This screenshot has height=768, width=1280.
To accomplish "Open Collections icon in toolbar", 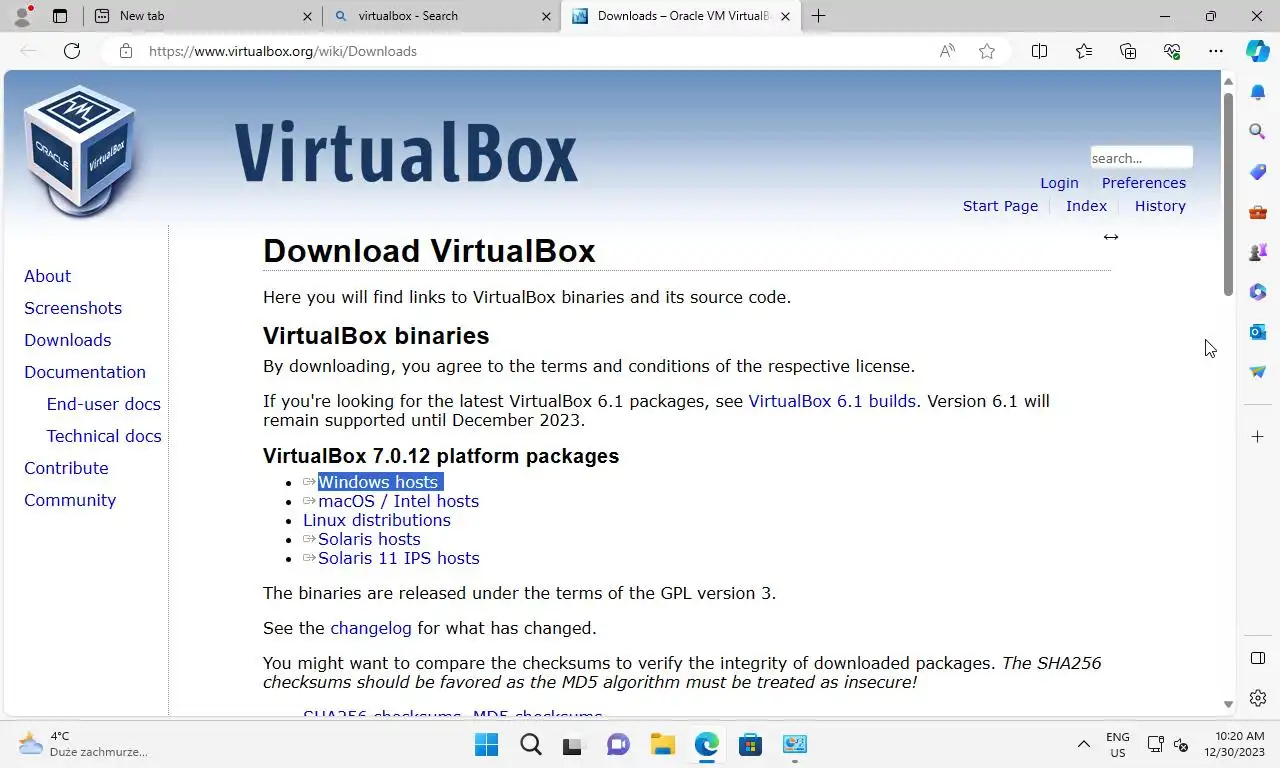I will 1128,51.
